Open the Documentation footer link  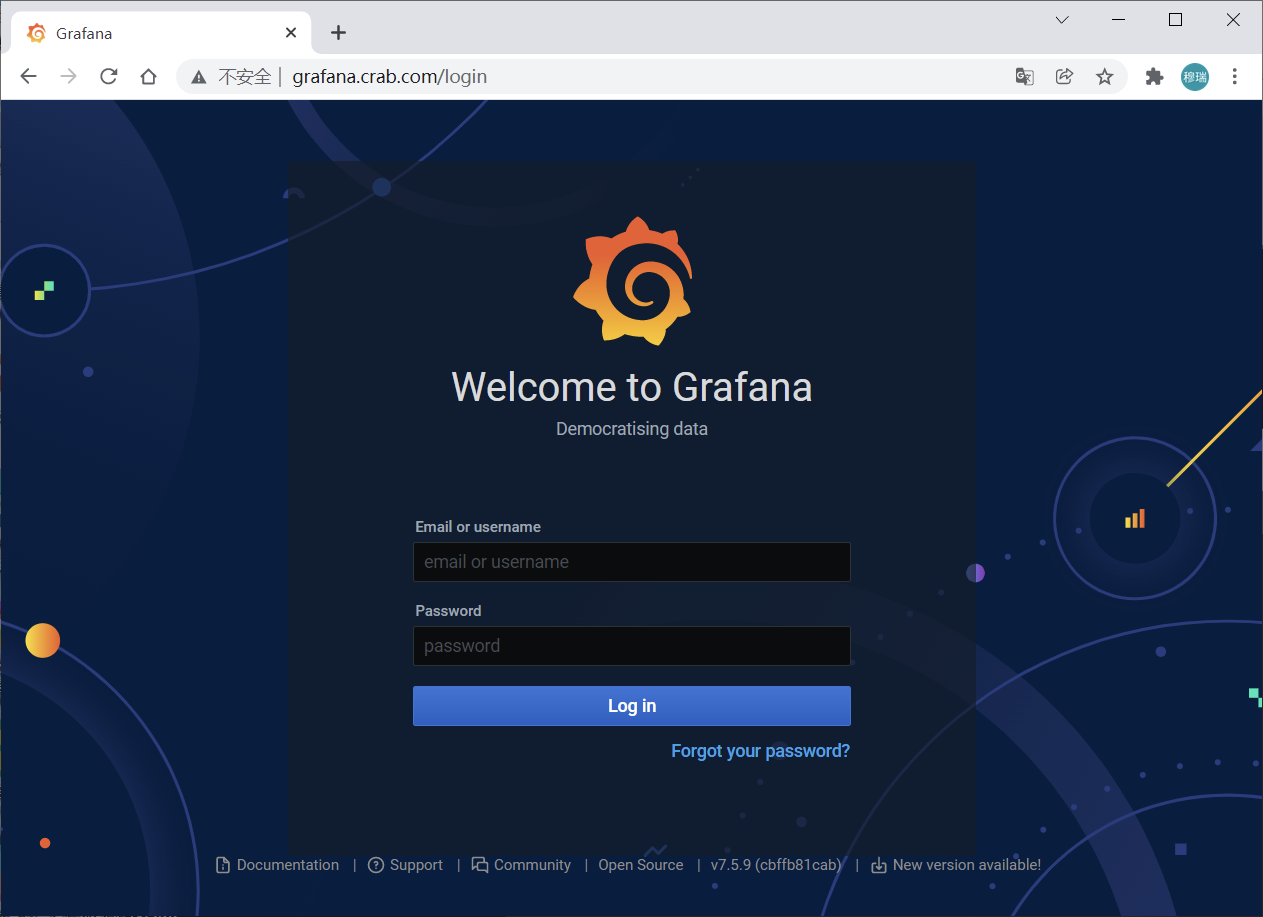[288, 865]
